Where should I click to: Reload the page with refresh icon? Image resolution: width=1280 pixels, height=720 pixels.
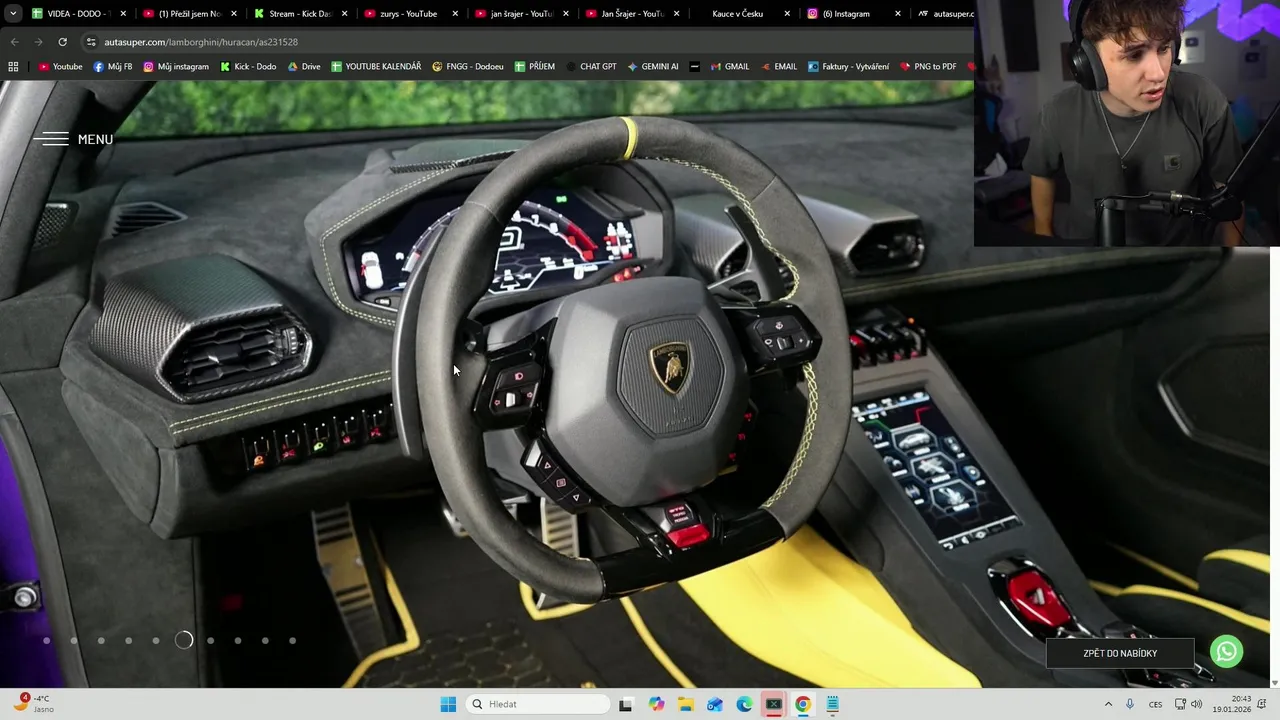click(x=62, y=42)
